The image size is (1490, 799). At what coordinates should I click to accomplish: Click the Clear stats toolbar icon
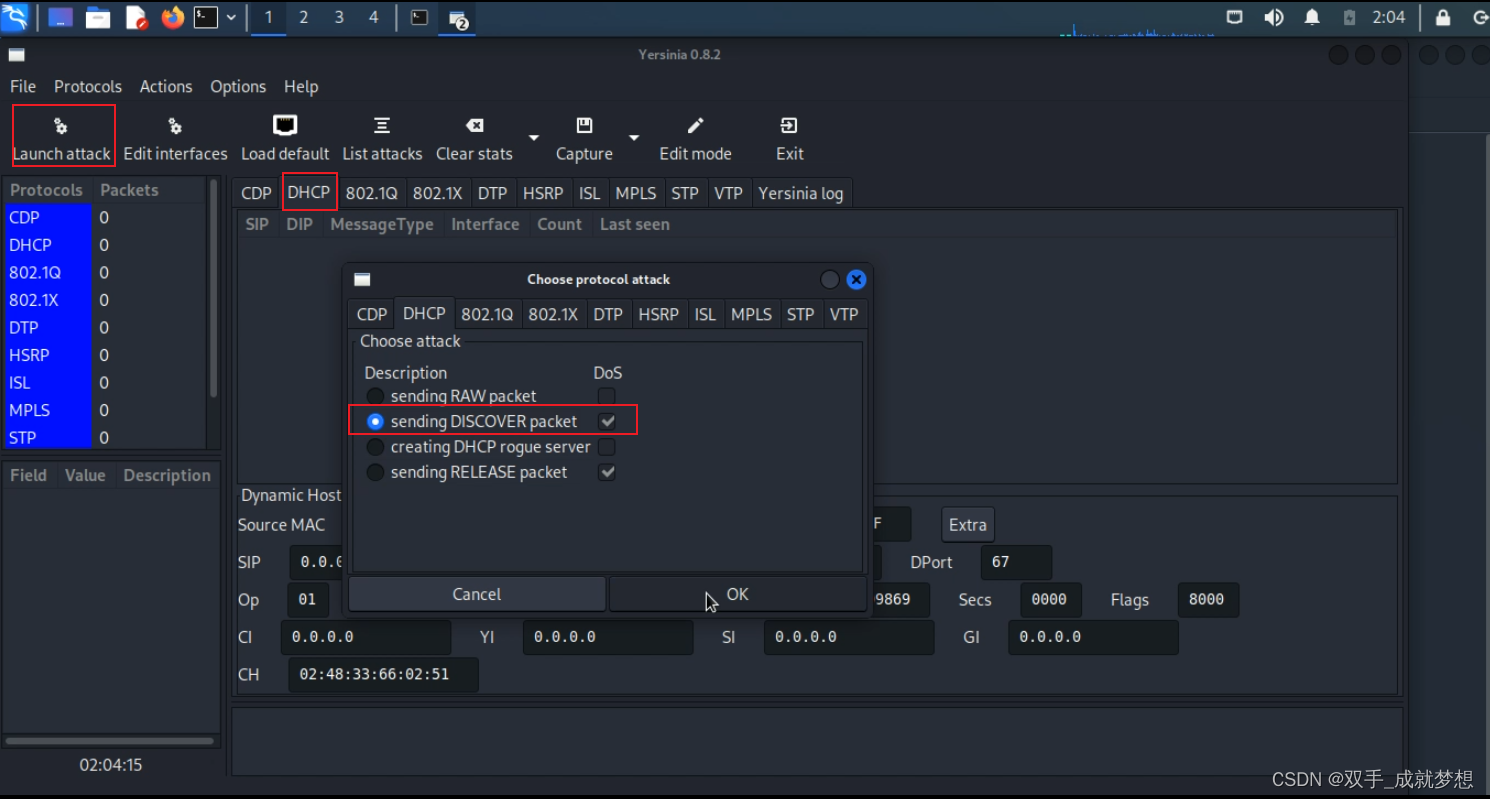pyautogui.click(x=475, y=125)
